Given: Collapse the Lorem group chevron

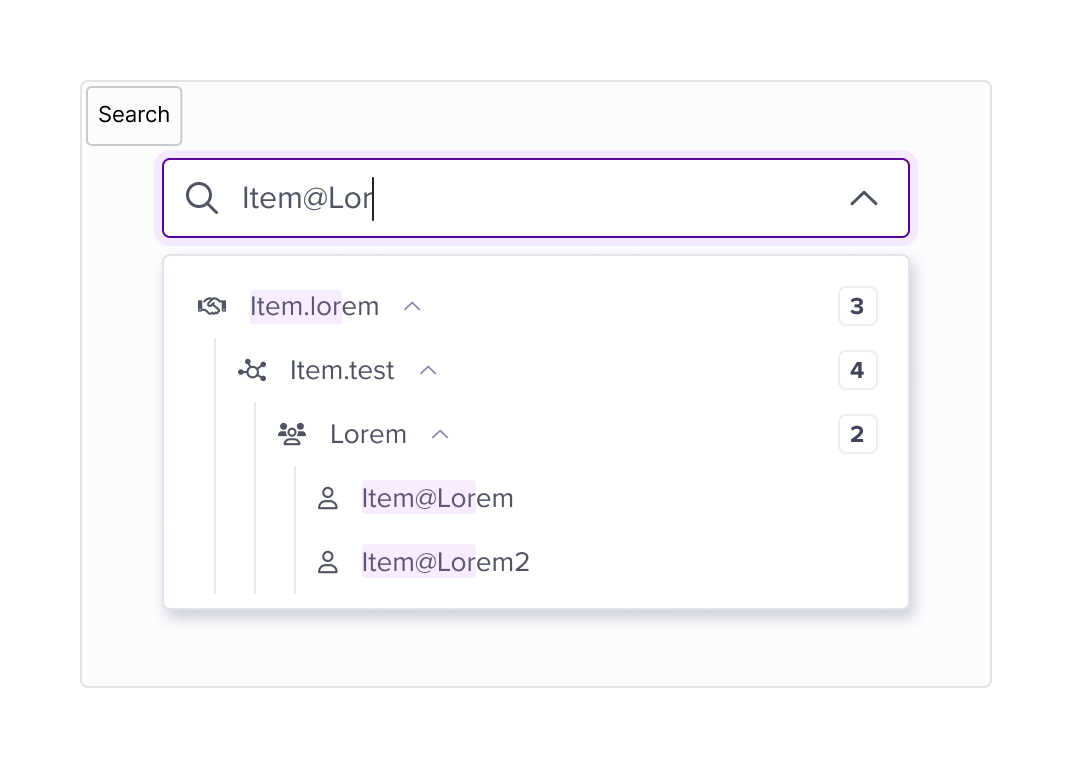Looking at the screenshot, I should pos(440,434).
